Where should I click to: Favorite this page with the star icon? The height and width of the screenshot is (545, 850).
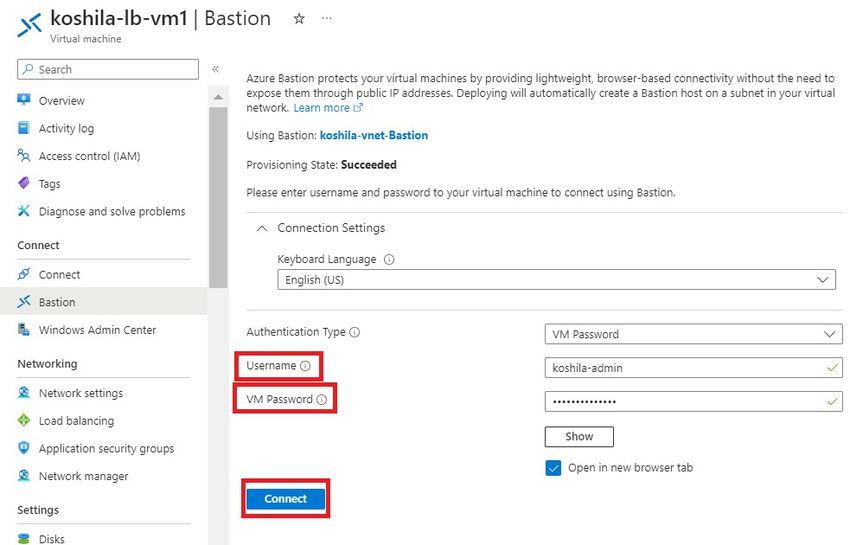[x=299, y=19]
